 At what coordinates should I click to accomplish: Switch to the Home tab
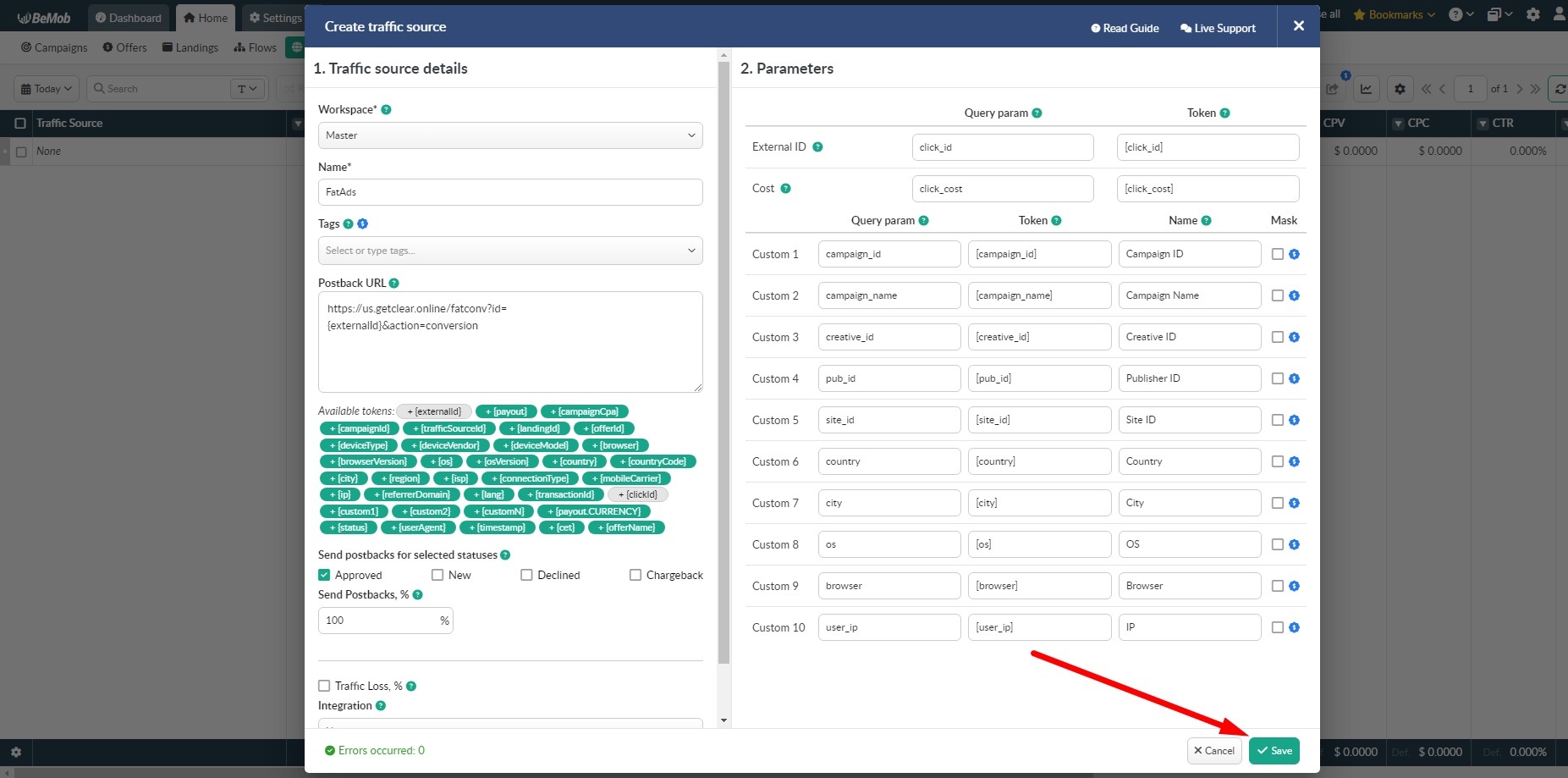pyautogui.click(x=206, y=18)
